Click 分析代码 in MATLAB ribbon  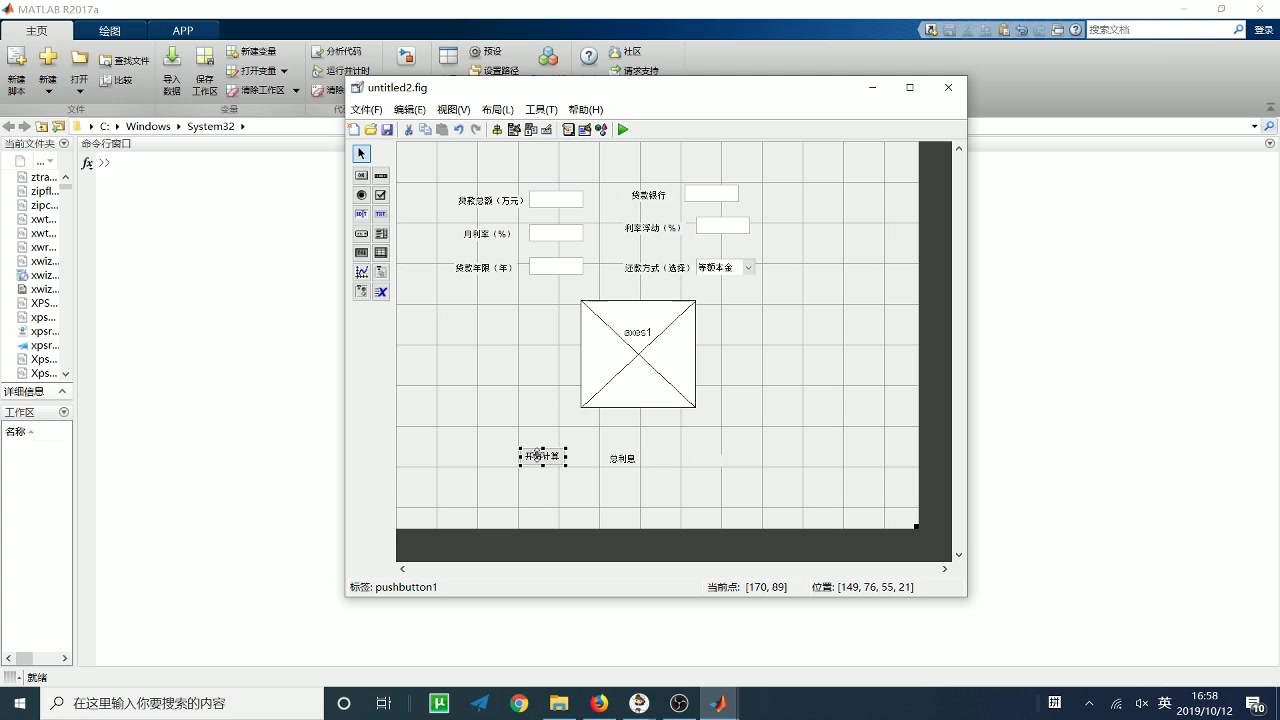337,51
